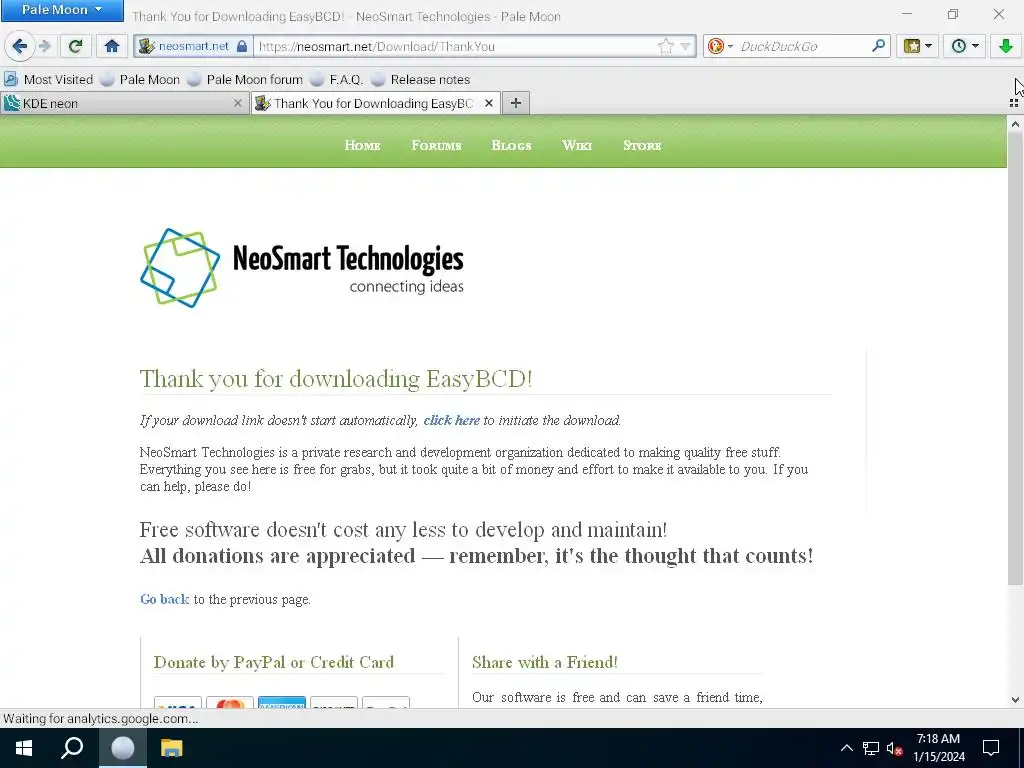Open the clock showing 7:18 AM
This screenshot has width=1024, height=768.
point(938,748)
